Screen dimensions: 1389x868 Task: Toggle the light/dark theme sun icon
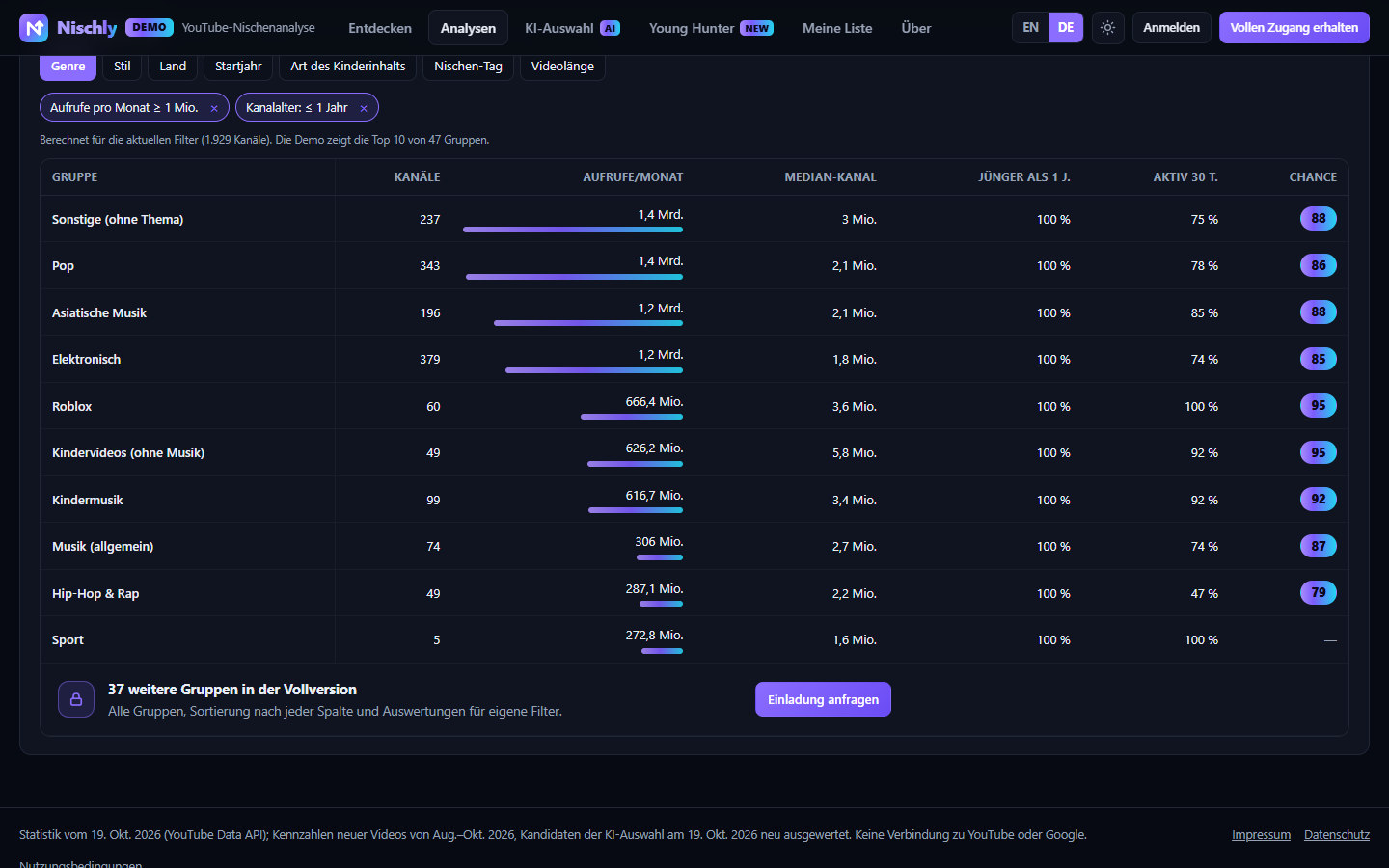point(1107,28)
